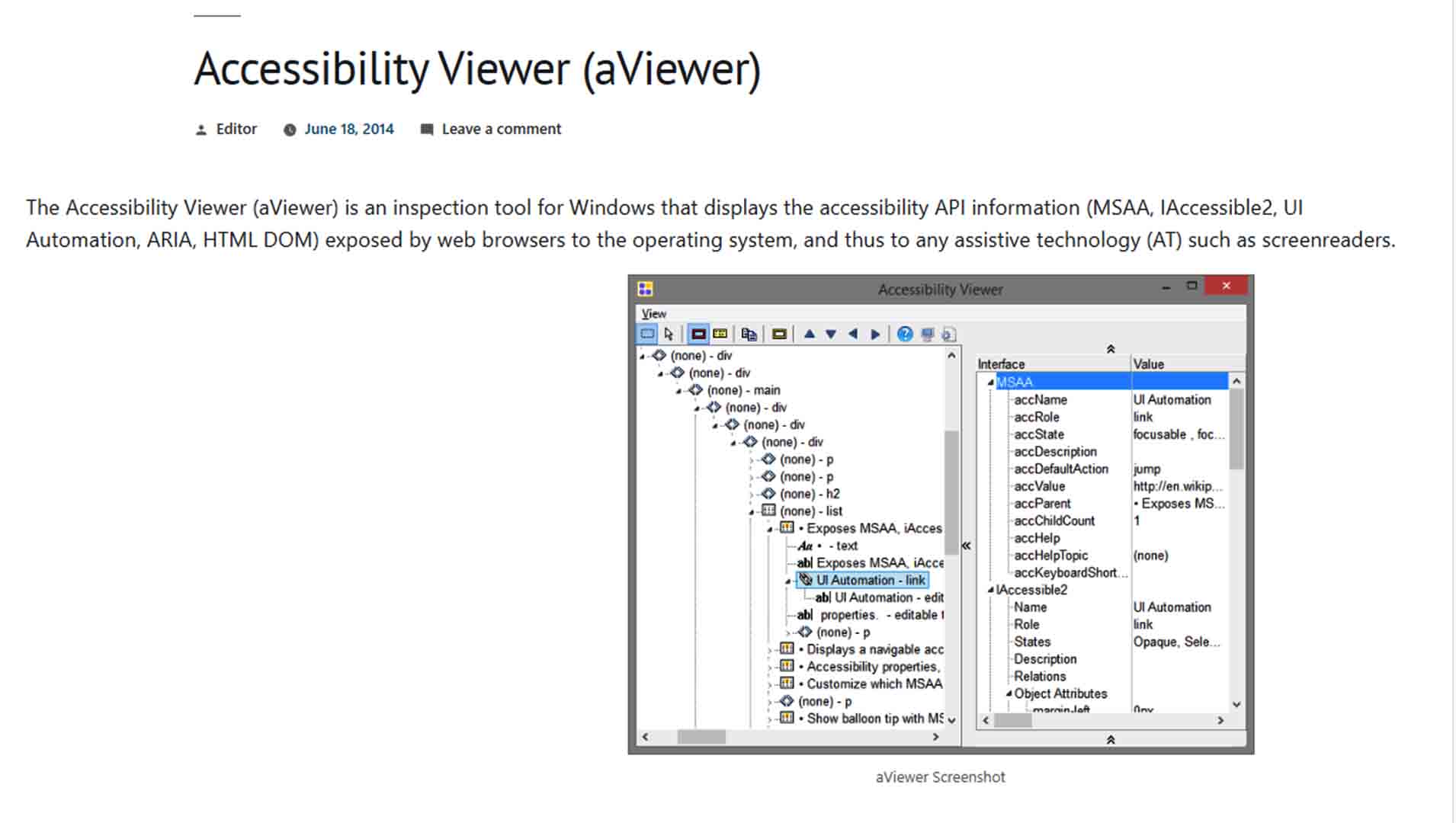Click the navigate up arrow in the toolbar
Viewport: 1456px width, 823px height.
click(810, 334)
